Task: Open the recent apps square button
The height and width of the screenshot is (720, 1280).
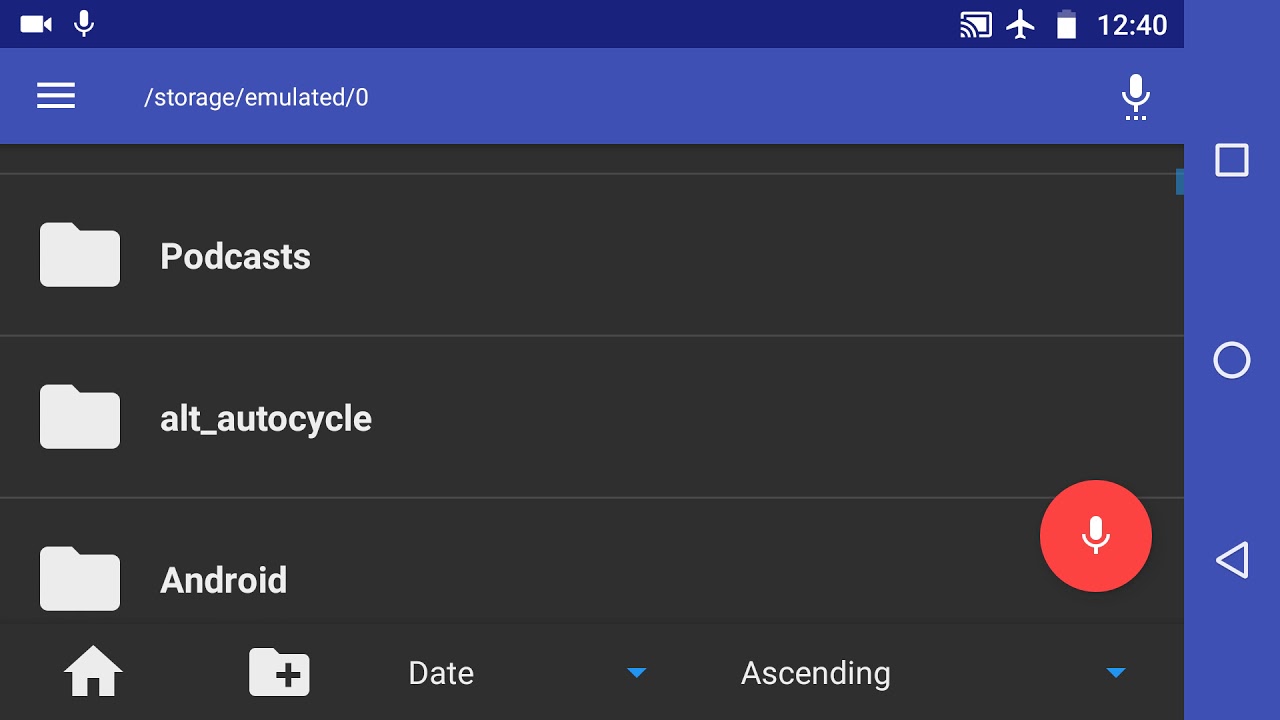Action: click(1231, 160)
